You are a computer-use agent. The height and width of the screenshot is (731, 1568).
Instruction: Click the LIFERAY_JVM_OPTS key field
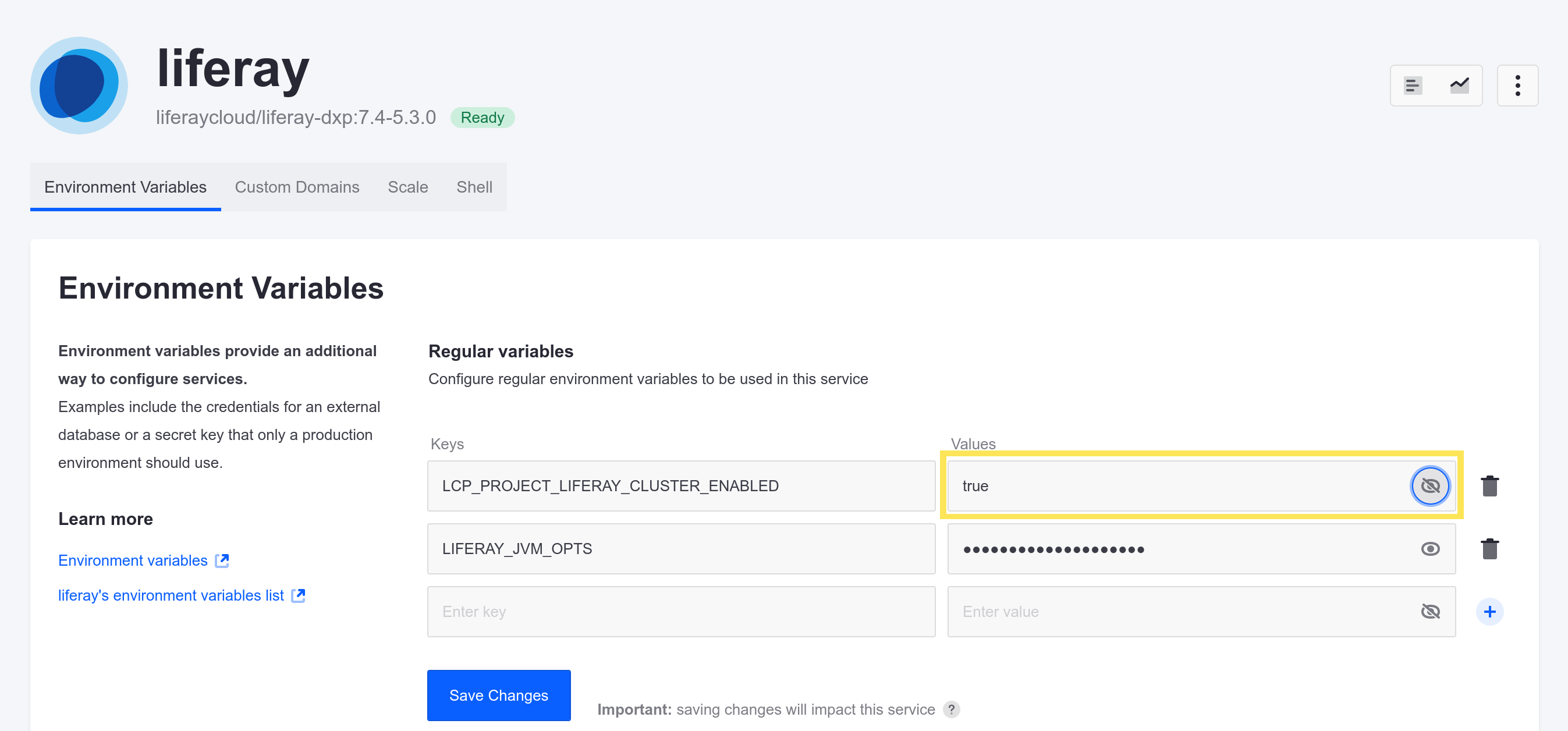tap(681, 548)
